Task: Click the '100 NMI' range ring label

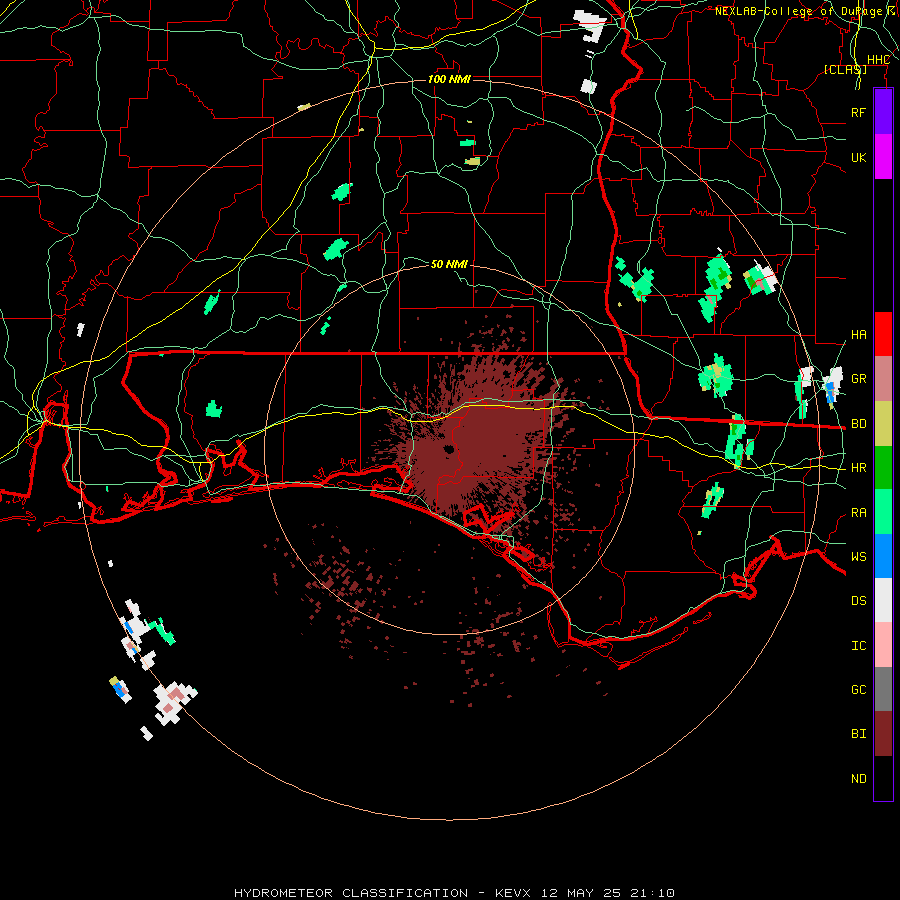Action: click(x=449, y=79)
